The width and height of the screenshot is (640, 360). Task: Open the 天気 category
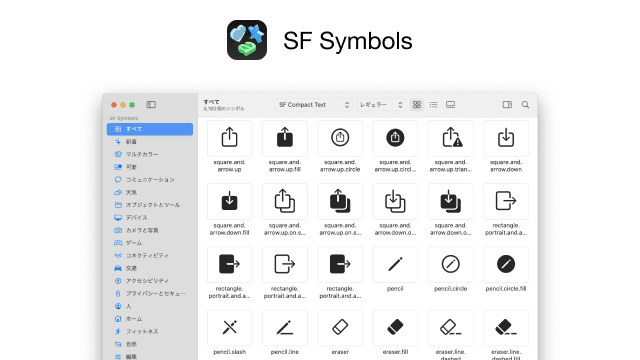click(150, 192)
